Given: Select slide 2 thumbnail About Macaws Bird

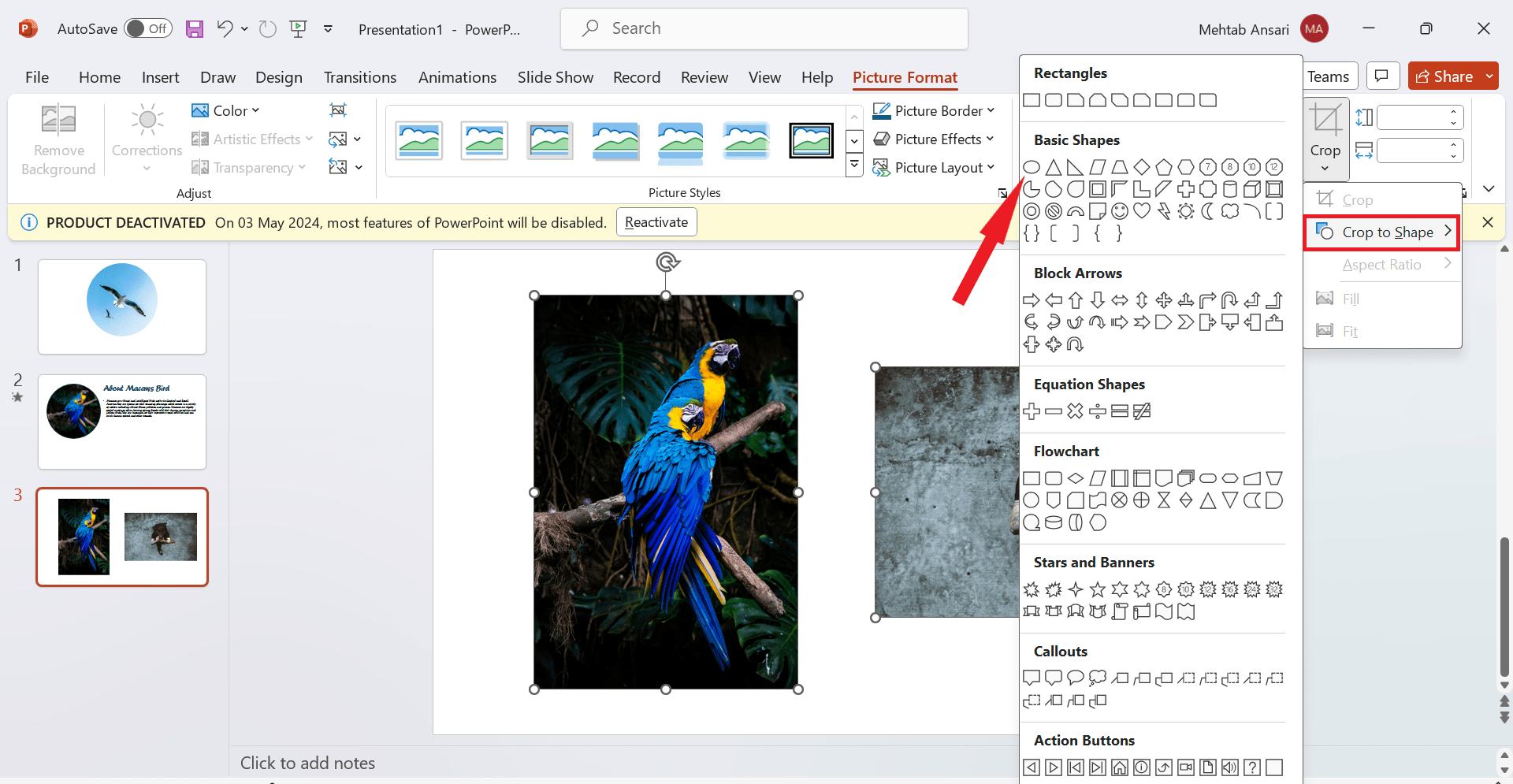Looking at the screenshot, I should point(122,422).
